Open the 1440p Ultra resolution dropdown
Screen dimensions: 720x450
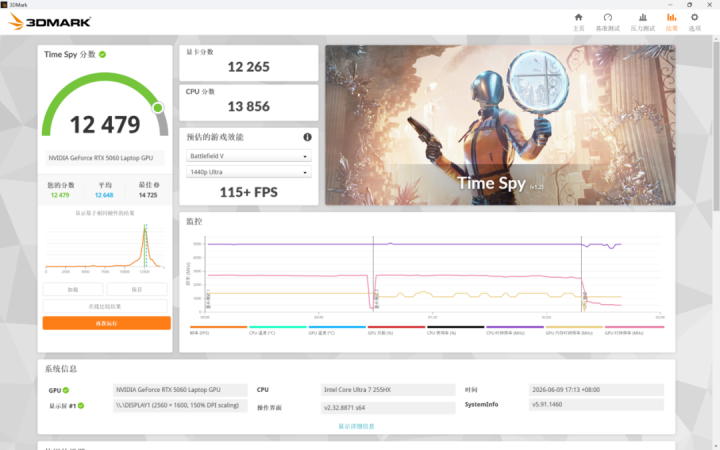[248, 172]
